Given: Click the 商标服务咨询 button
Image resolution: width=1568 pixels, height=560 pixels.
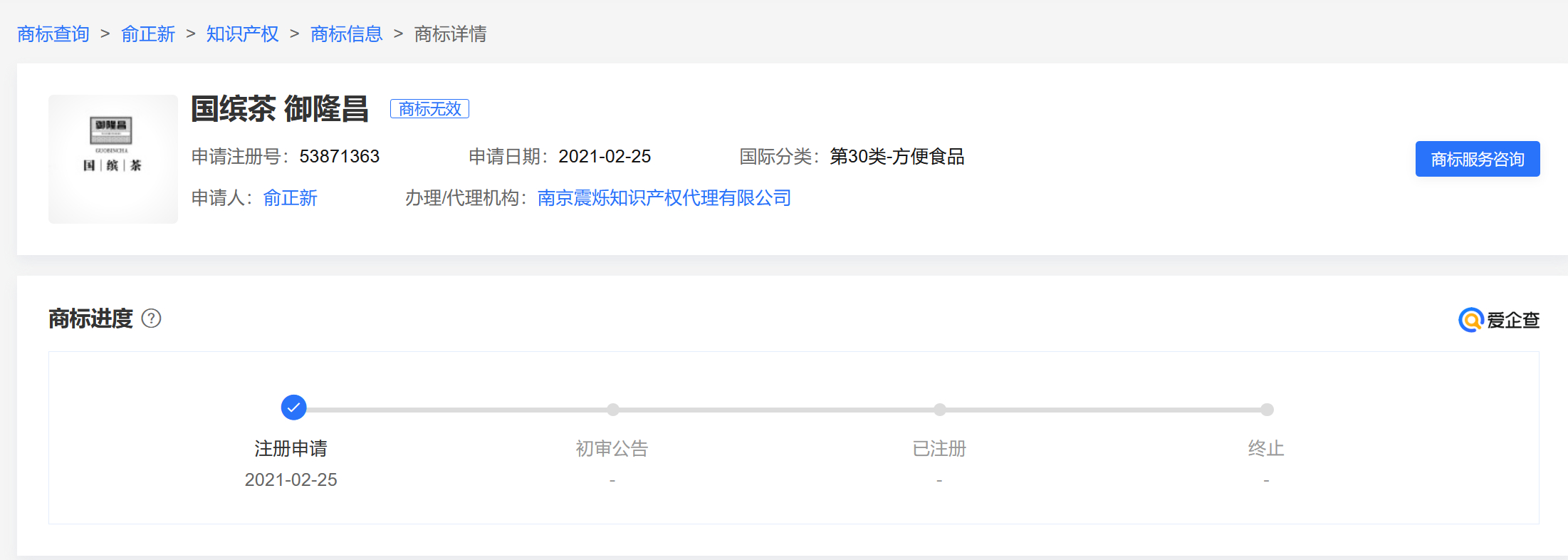Looking at the screenshot, I should pos(1478,159).
